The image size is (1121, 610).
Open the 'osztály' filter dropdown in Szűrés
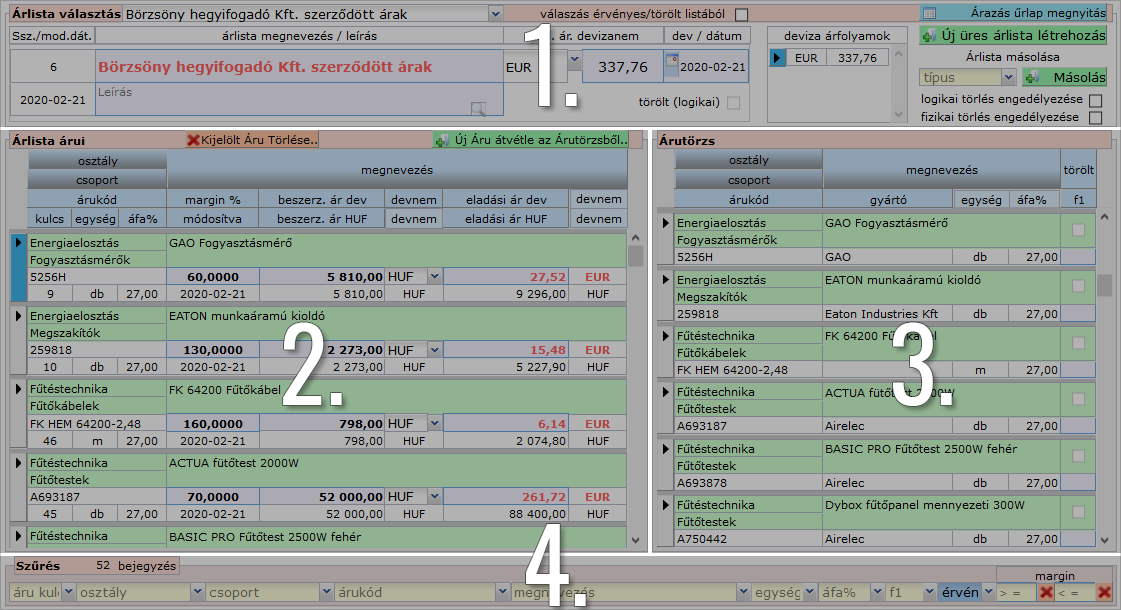pyautogui.click(x=198, y=592)
